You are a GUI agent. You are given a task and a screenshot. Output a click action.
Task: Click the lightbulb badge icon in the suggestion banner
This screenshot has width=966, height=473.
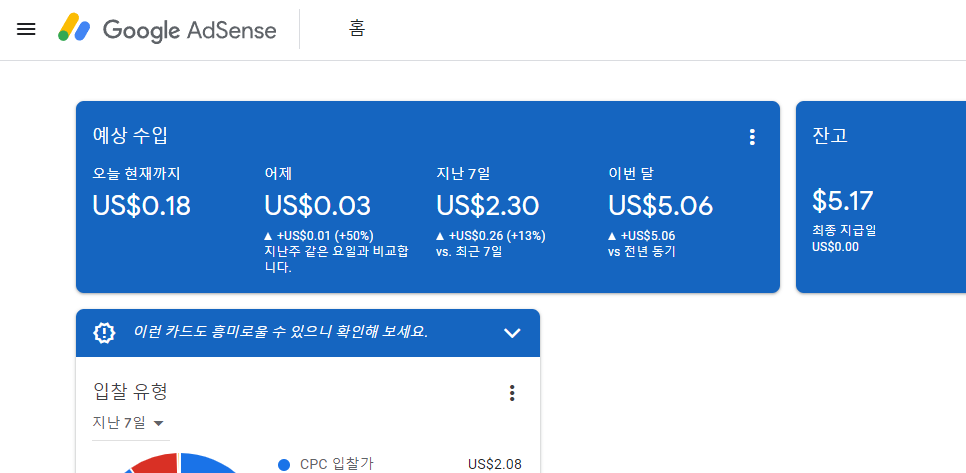pos(104,333)
